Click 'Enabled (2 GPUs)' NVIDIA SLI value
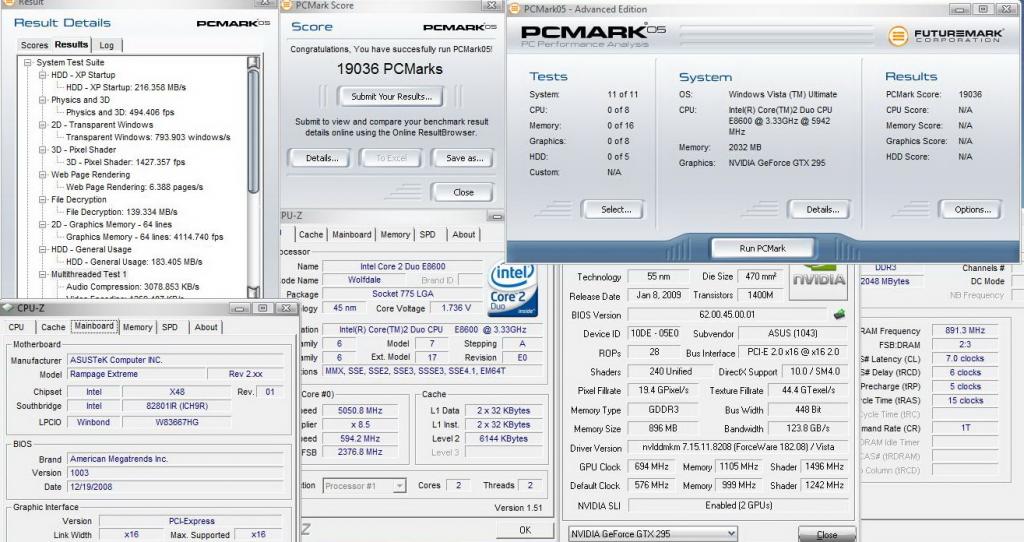Image resolution: width=1024 pixels, height=542 pixels. point(738,505)
